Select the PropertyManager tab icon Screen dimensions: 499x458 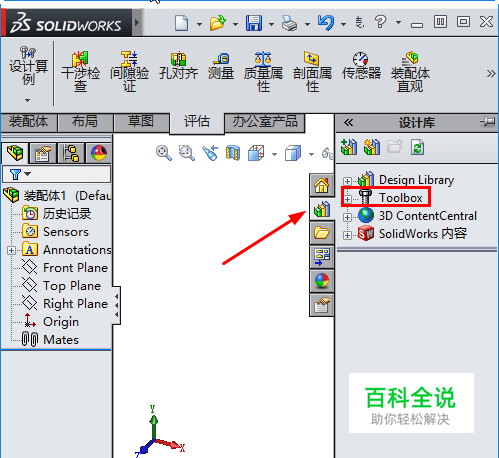43,153
